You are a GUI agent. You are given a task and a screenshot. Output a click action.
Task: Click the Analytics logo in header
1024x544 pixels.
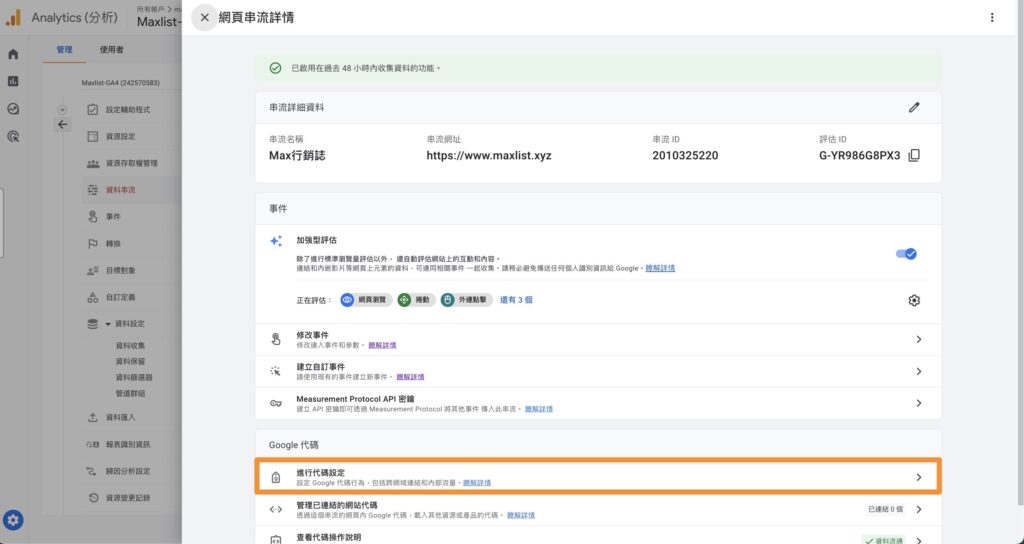13,18
